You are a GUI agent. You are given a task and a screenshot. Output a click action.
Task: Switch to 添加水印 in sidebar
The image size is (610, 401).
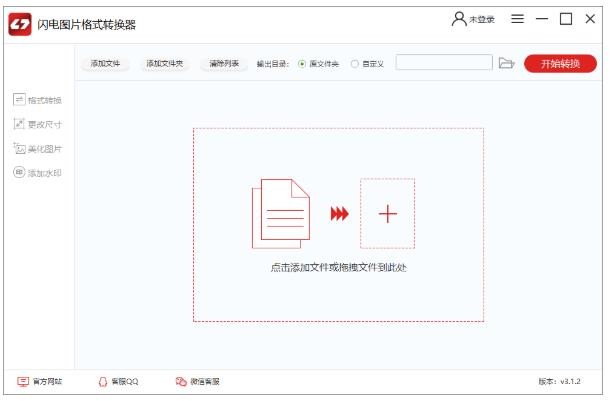pyautogui.click(x=37, y=172)
